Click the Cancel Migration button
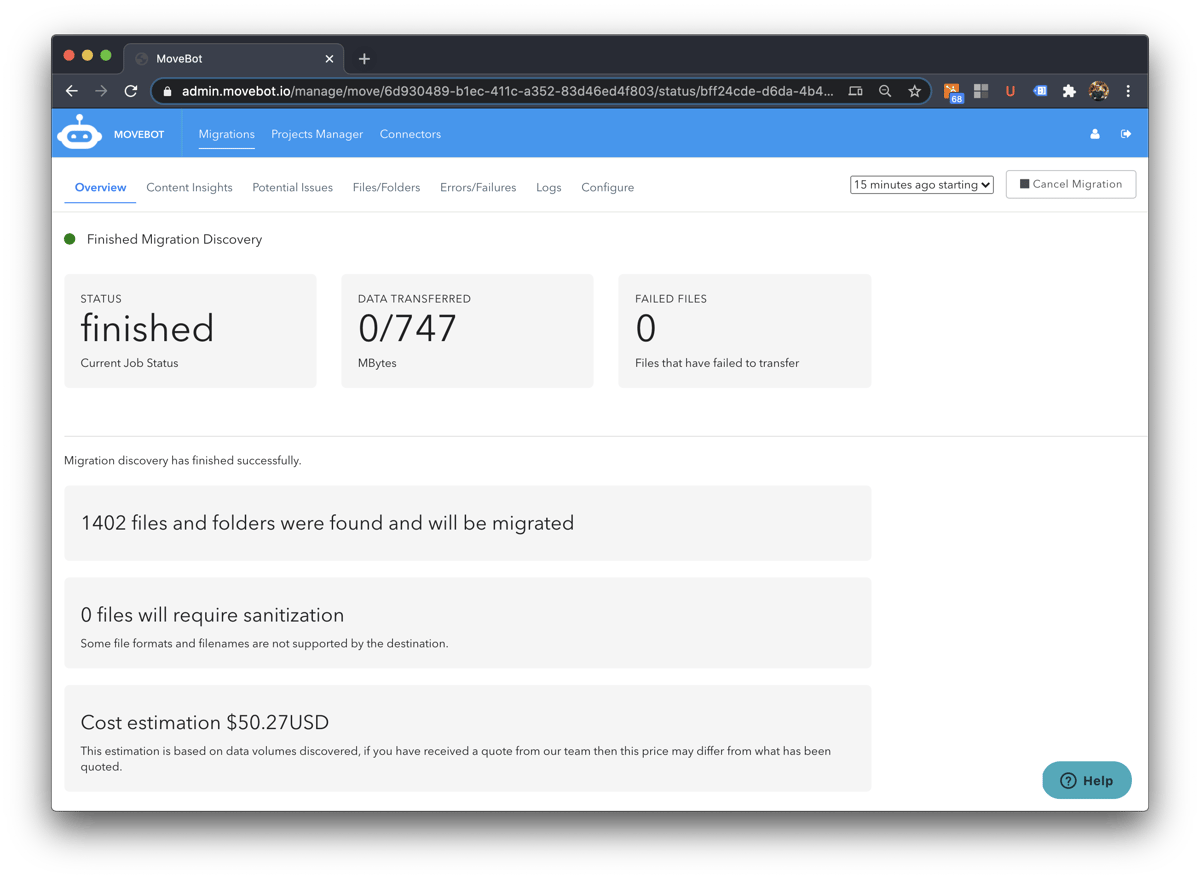 1070,184
